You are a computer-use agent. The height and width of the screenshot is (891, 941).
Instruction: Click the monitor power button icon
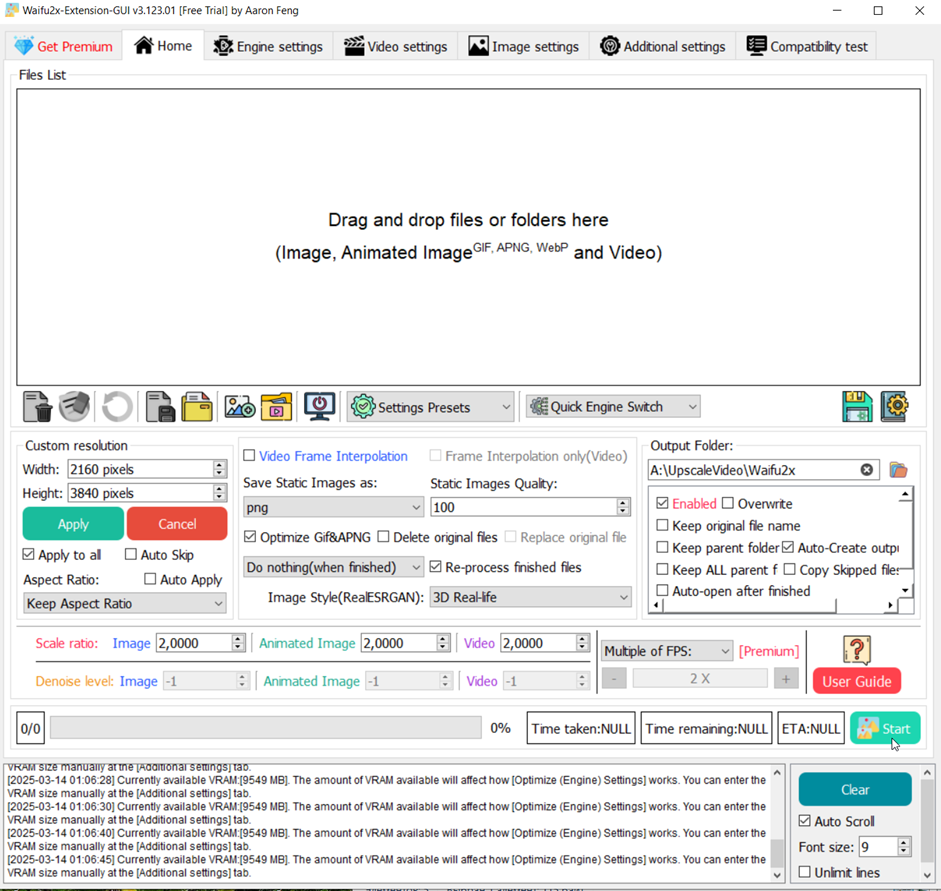319,407
